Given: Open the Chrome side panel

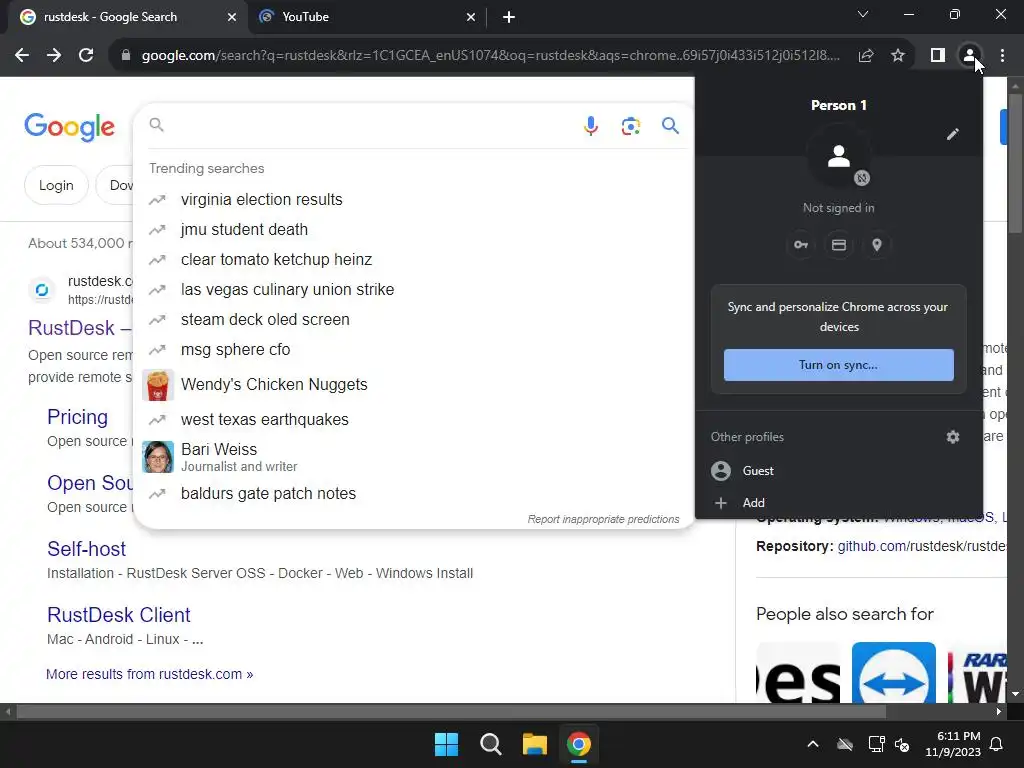Looking at the screenshot, I should pyautogui.click(x=938, y=56).
